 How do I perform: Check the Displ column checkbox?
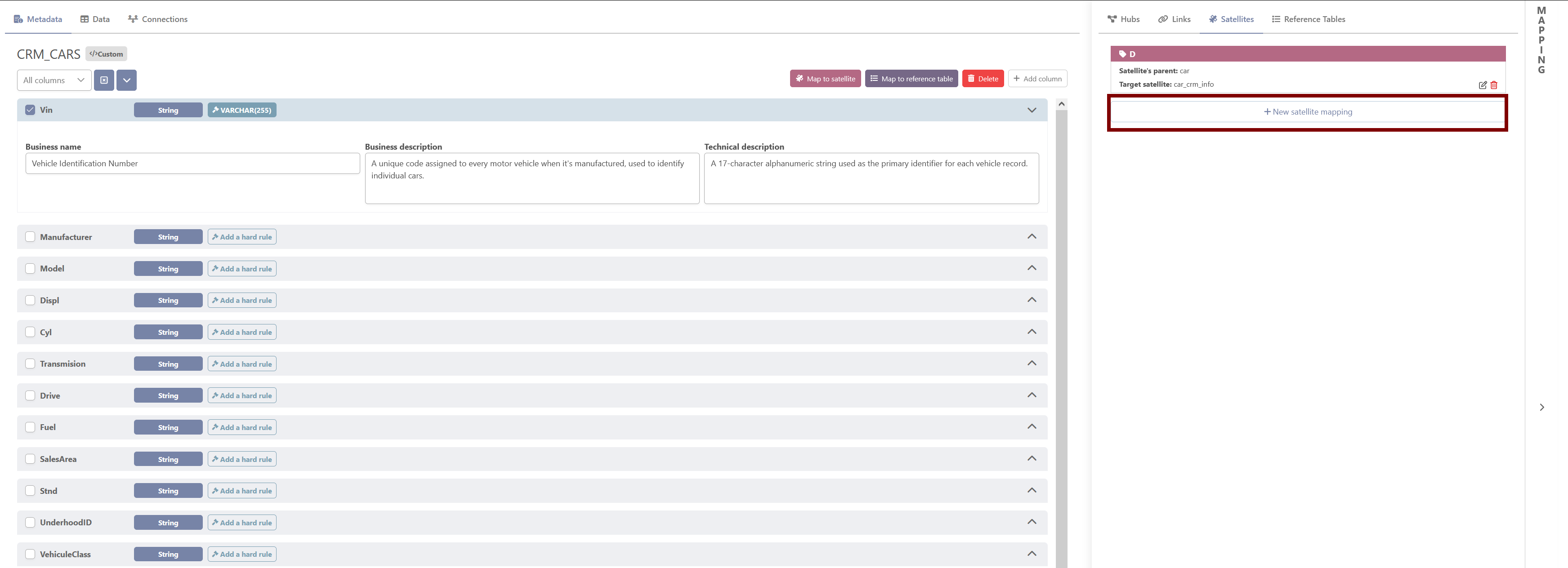[31, 301]
